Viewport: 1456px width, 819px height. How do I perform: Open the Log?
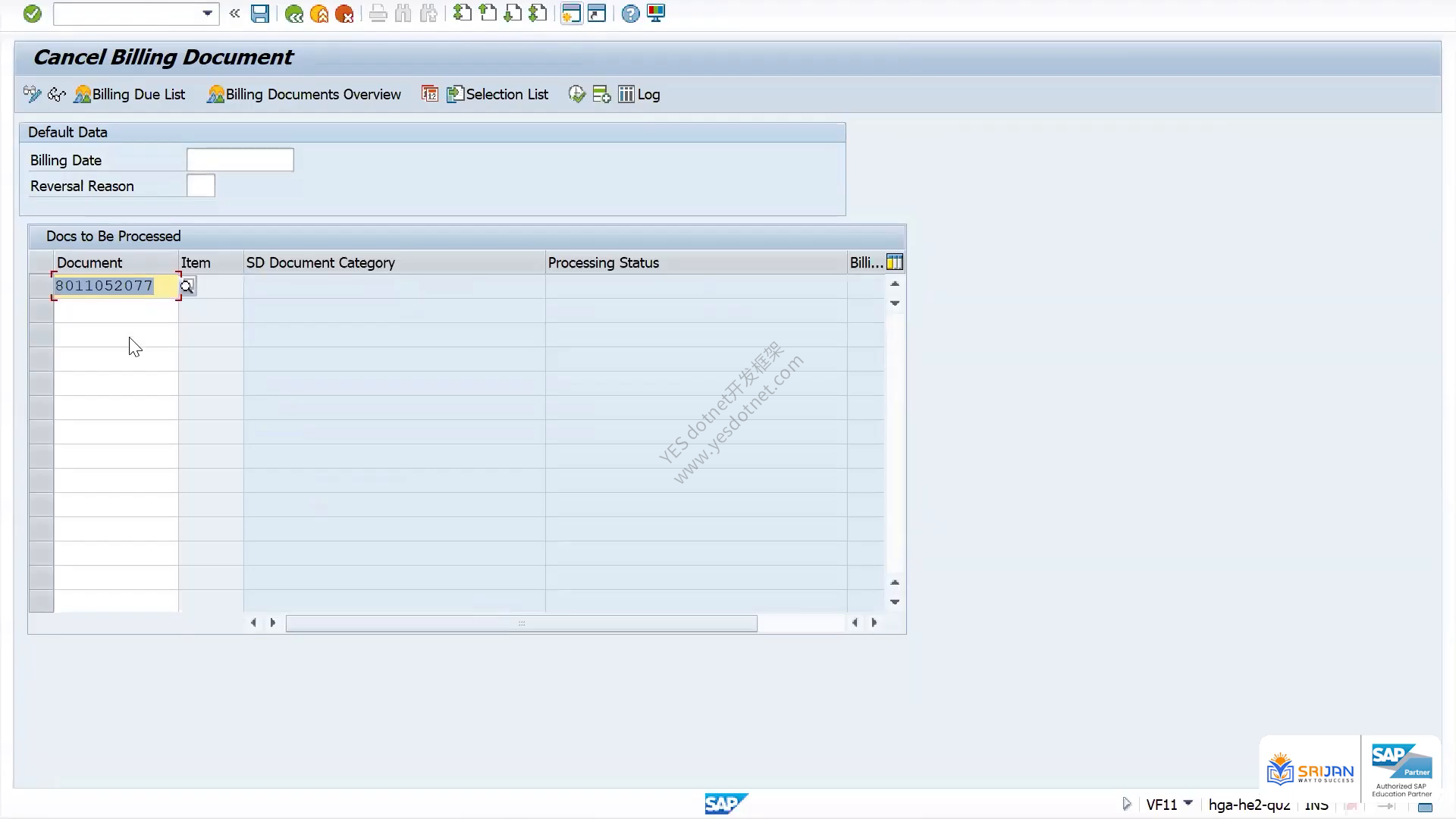(x=639, y=94)
